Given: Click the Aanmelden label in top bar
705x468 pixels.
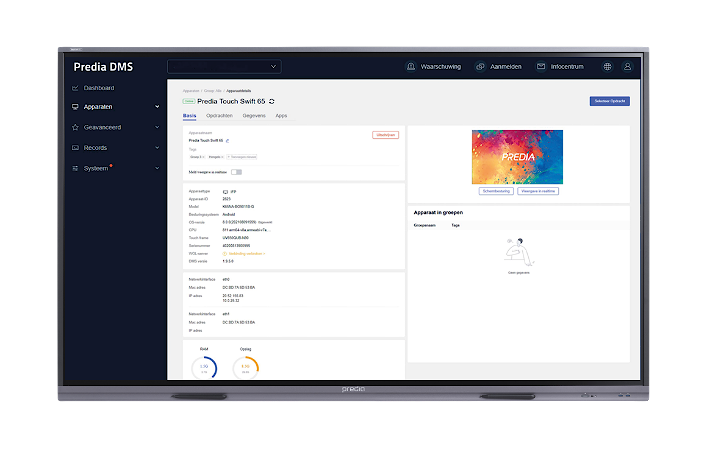Looking at the screenshot, I should click(x=506, y=67).
